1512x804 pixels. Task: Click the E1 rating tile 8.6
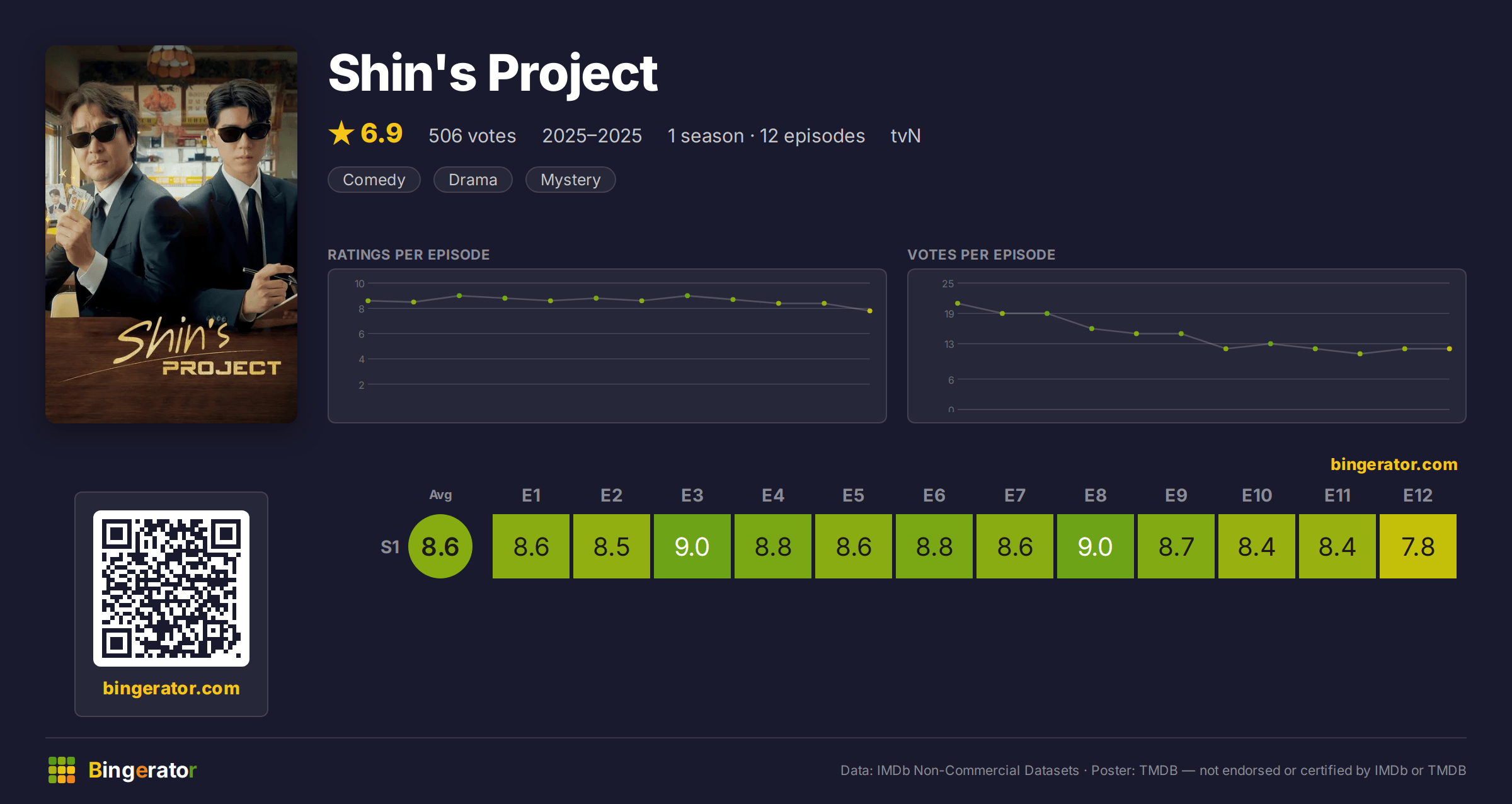[531, 546]
